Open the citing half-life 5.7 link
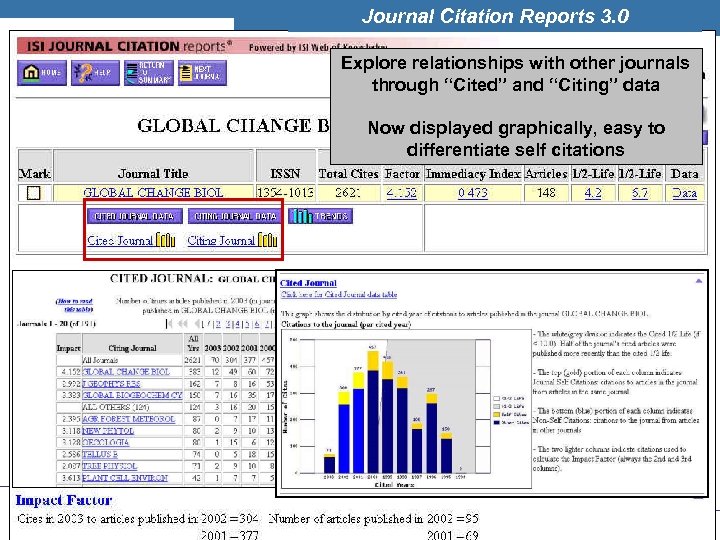 640,192
